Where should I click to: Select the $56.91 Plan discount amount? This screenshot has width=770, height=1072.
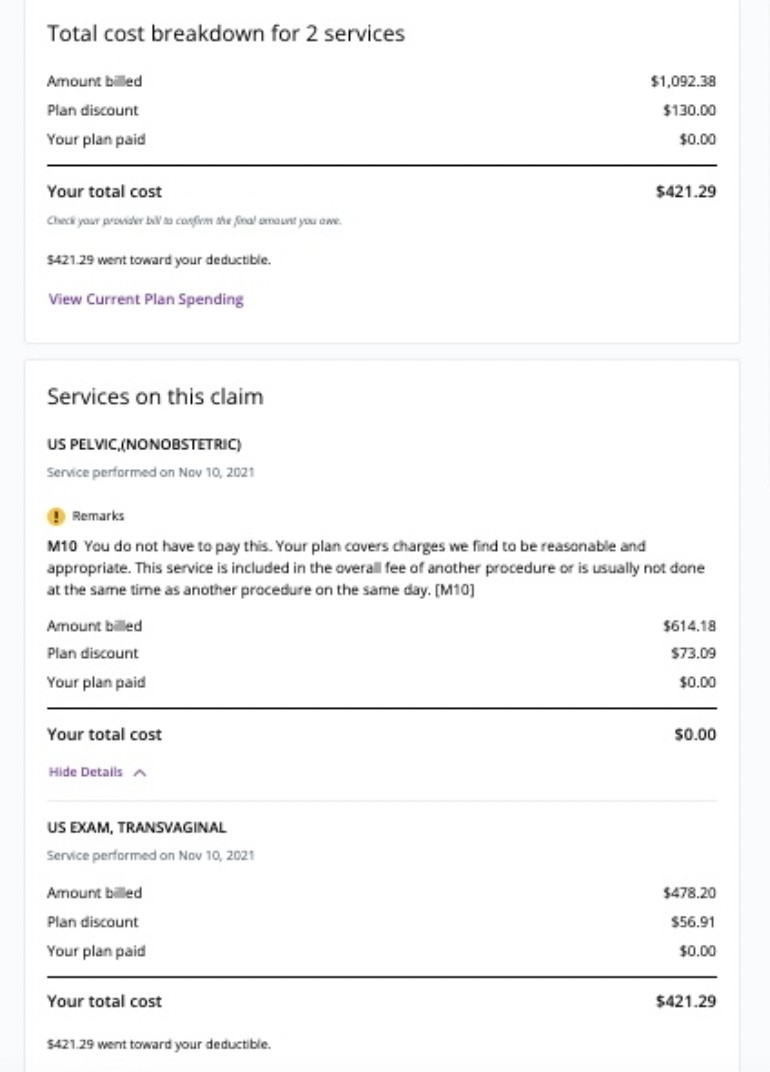click(694, 921)
